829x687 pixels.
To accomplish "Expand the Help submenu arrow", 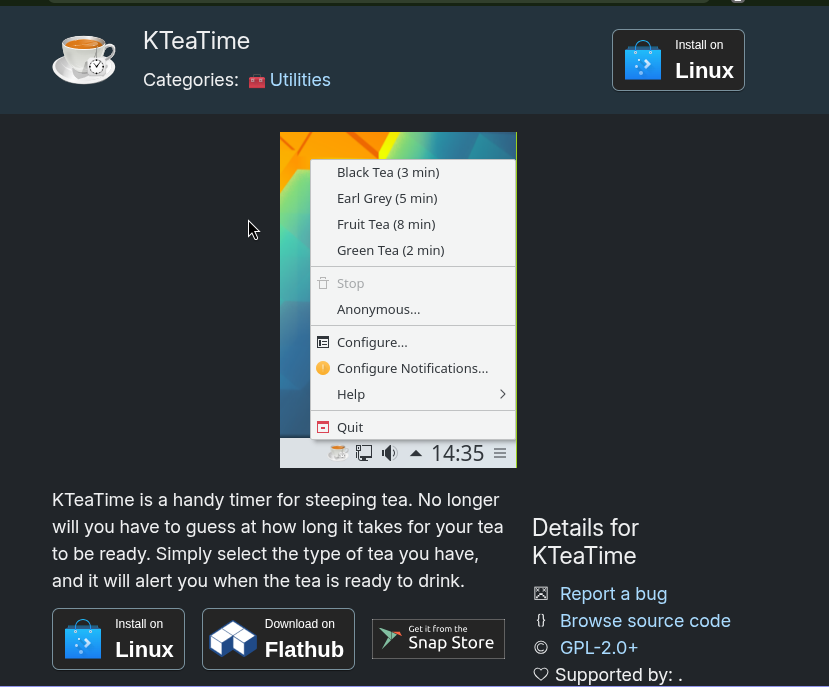I will (x=502, y=394).
